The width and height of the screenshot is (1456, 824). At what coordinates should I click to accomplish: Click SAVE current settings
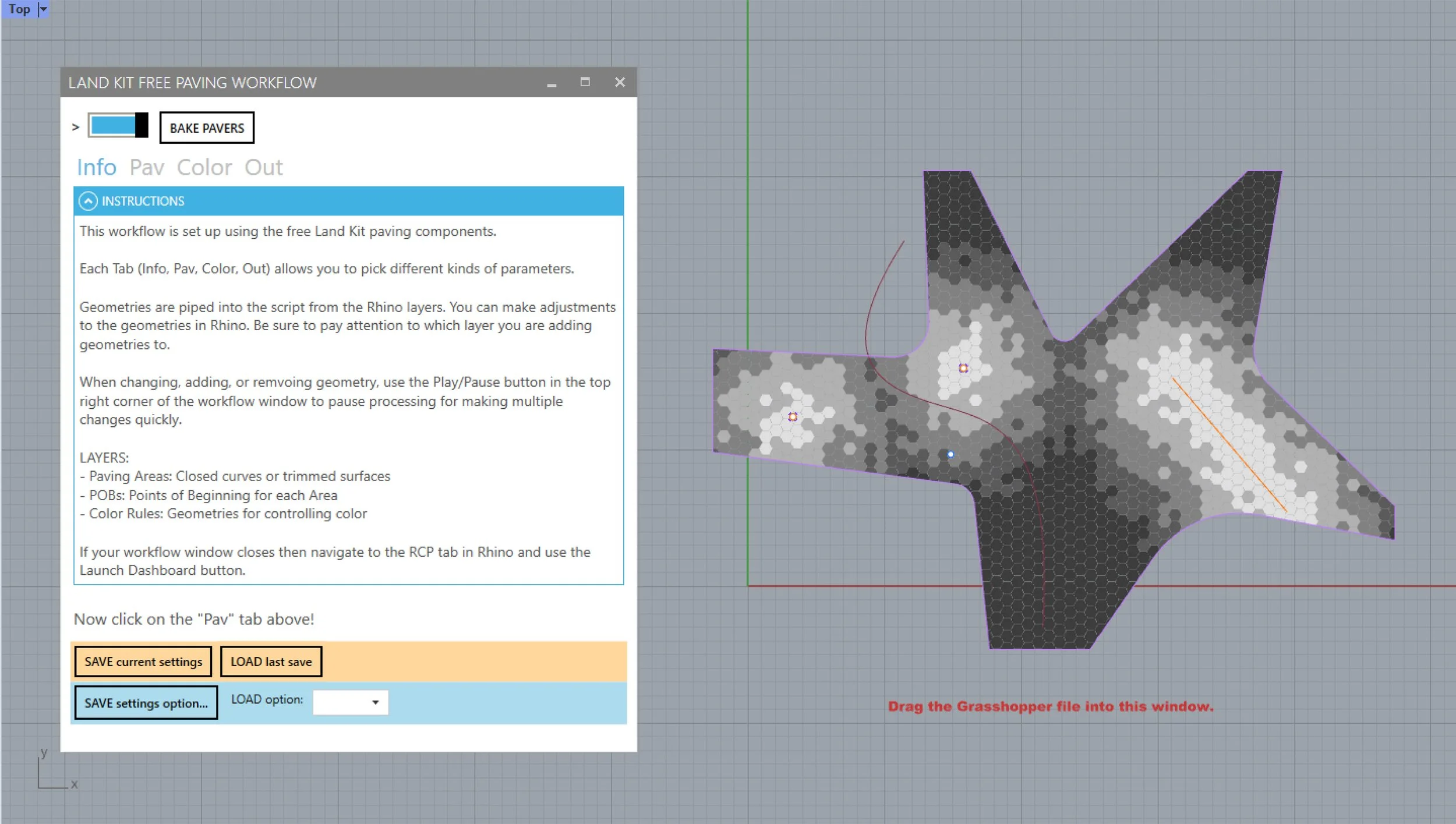click(x=143, y=662)
